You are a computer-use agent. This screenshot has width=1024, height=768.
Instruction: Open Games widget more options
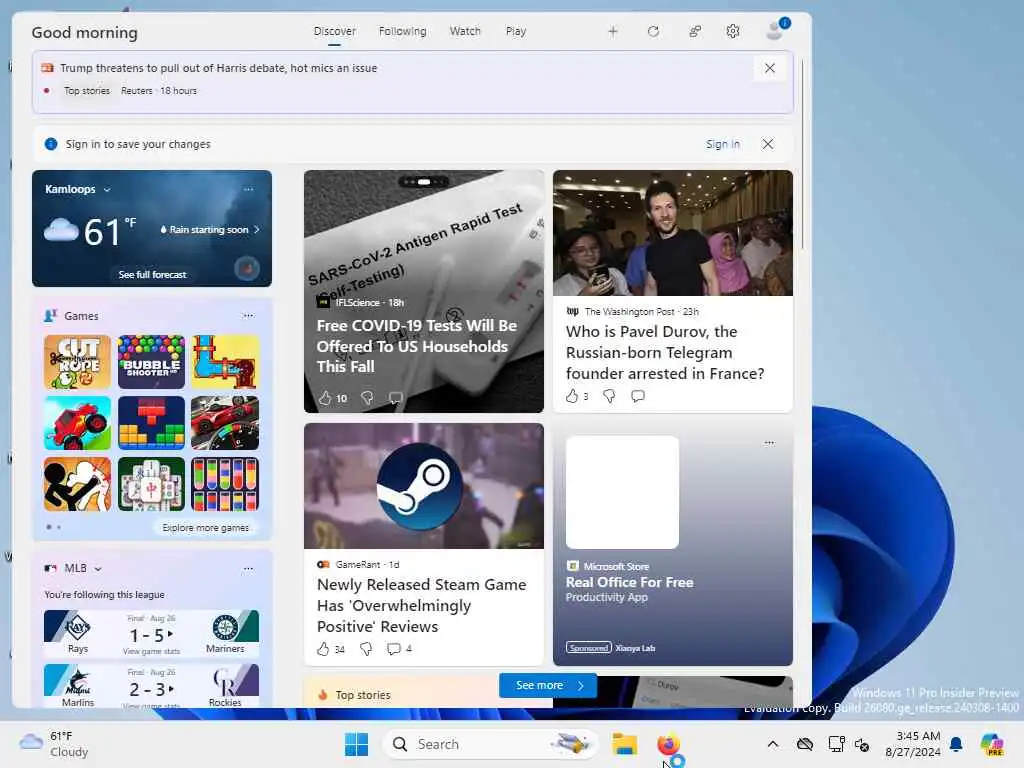[x=248, y=316]
